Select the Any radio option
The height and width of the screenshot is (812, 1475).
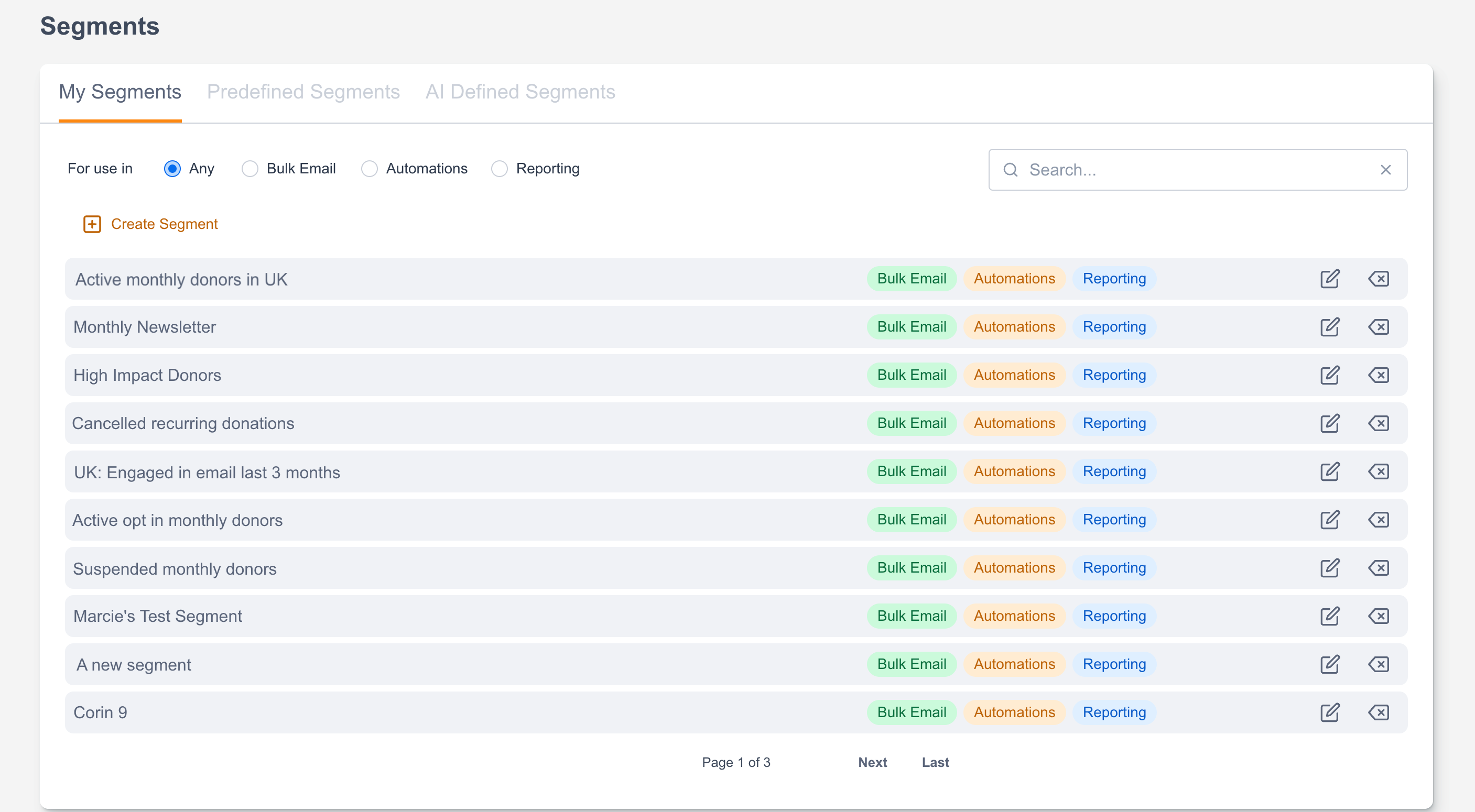pos(172,169)
